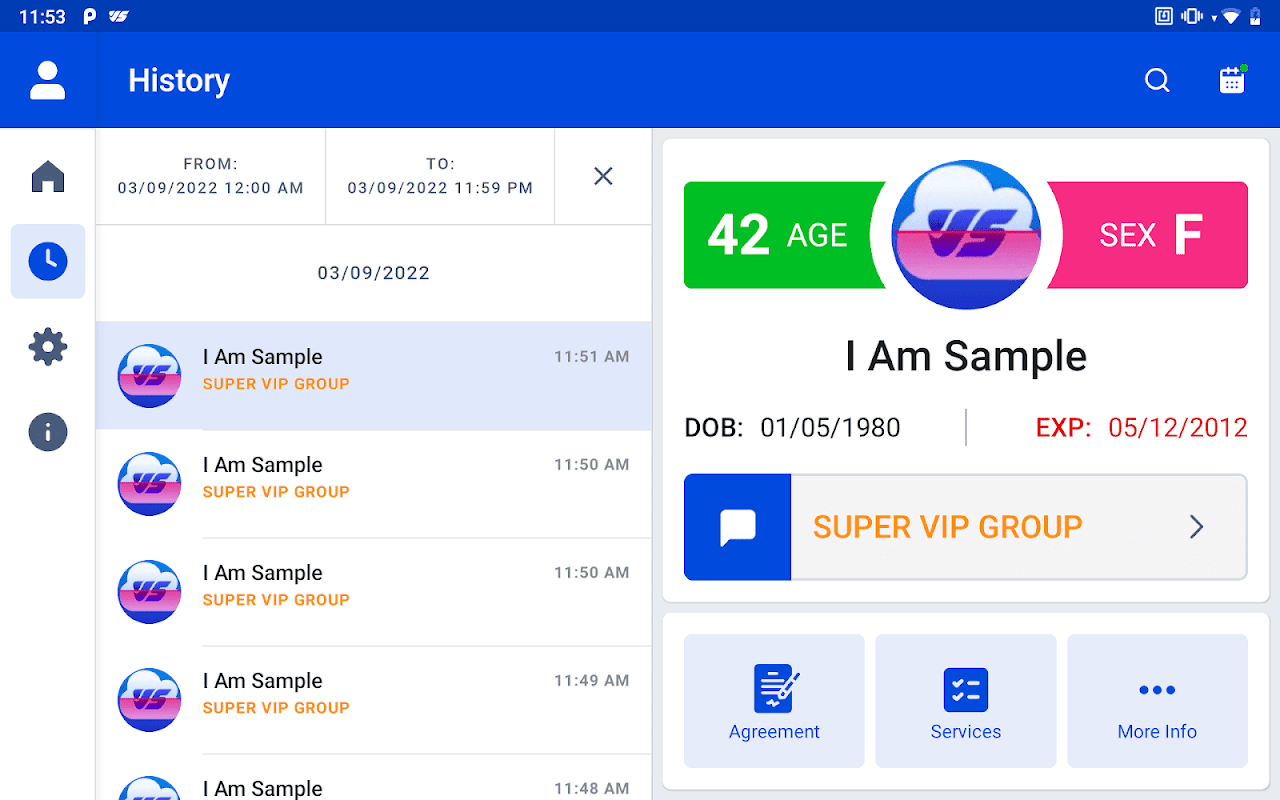Open SUPER VIP GROUP details button
The height and width of the screenshot is (800, 1280).
[966, 527]
